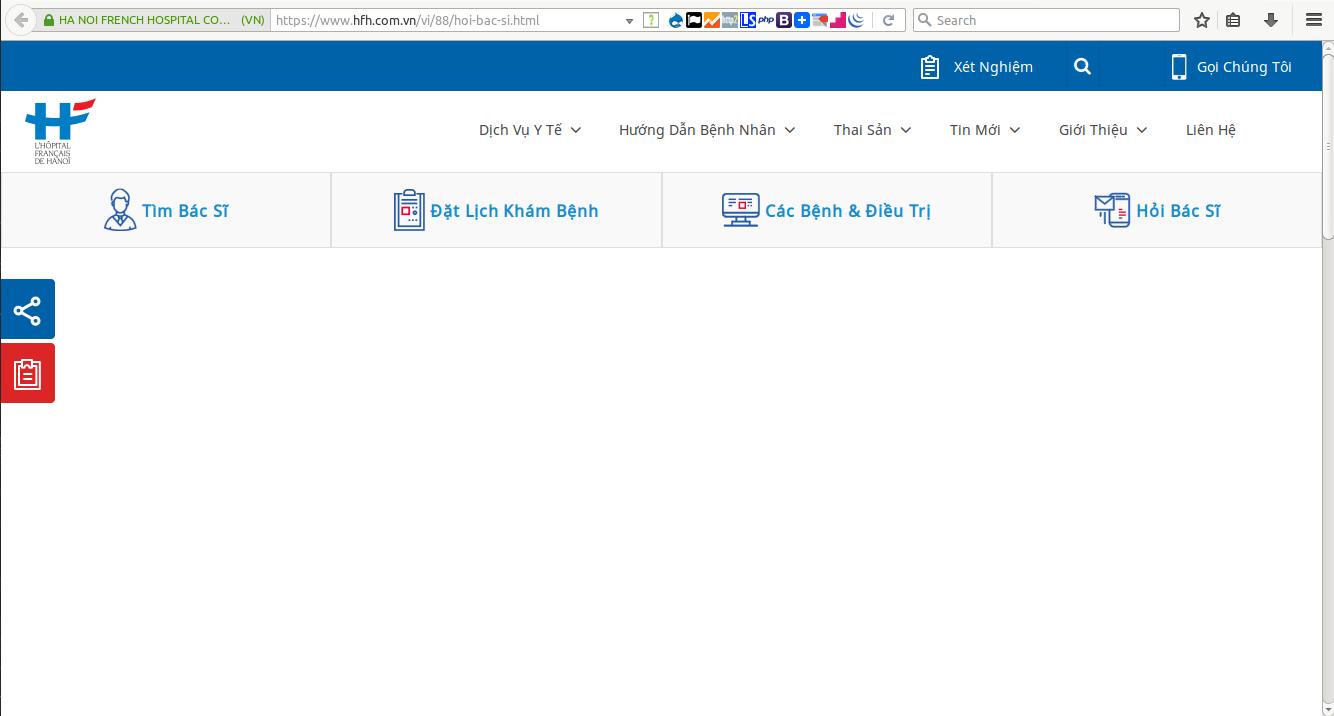Click the blue plus icon in address bar

[802, 20]
